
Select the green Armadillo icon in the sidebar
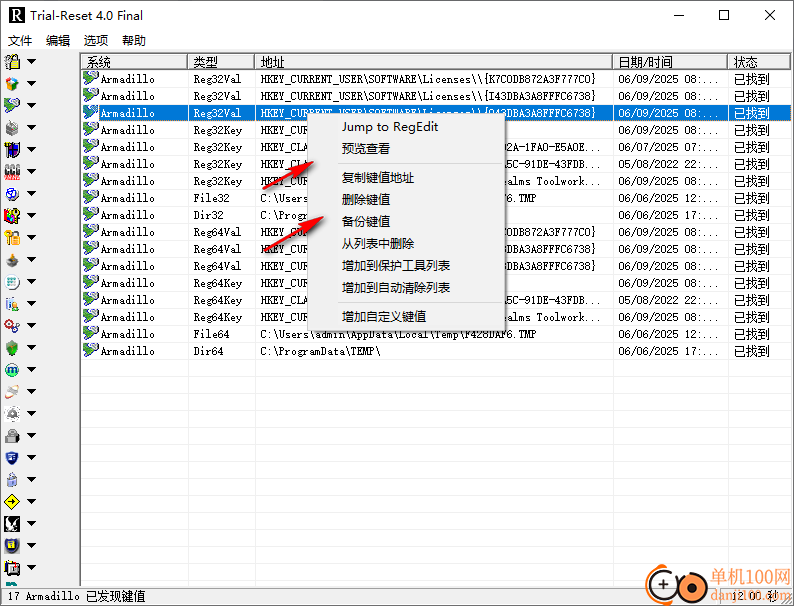(12, 105)
